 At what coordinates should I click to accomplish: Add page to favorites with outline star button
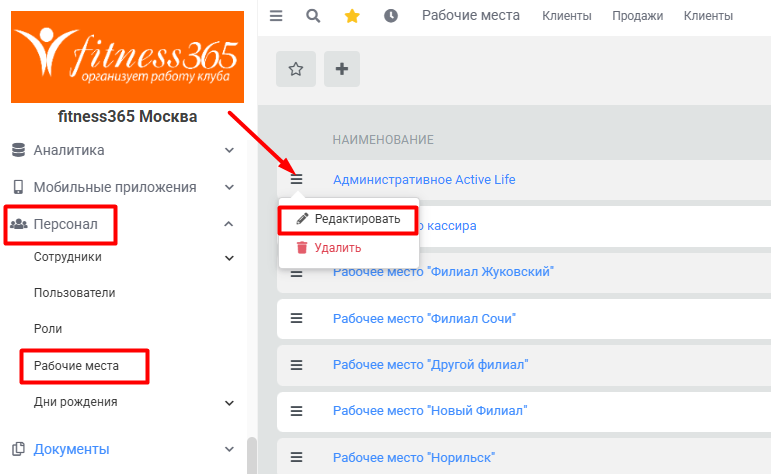296,69
